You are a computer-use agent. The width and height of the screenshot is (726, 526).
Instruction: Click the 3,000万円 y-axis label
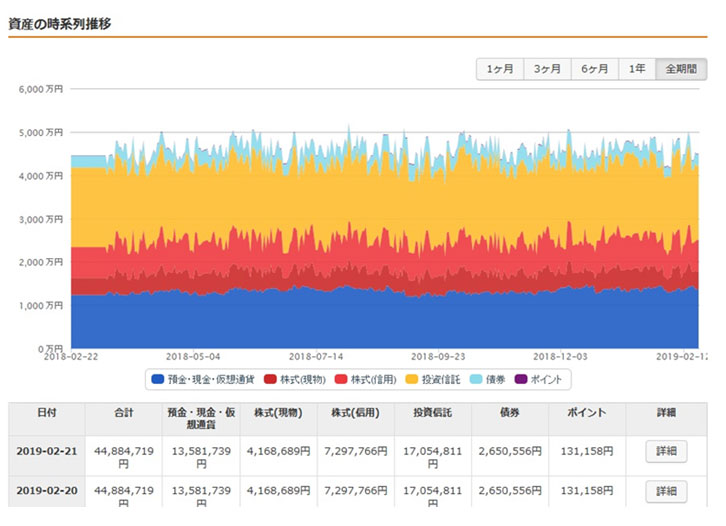tap(41, 219)
